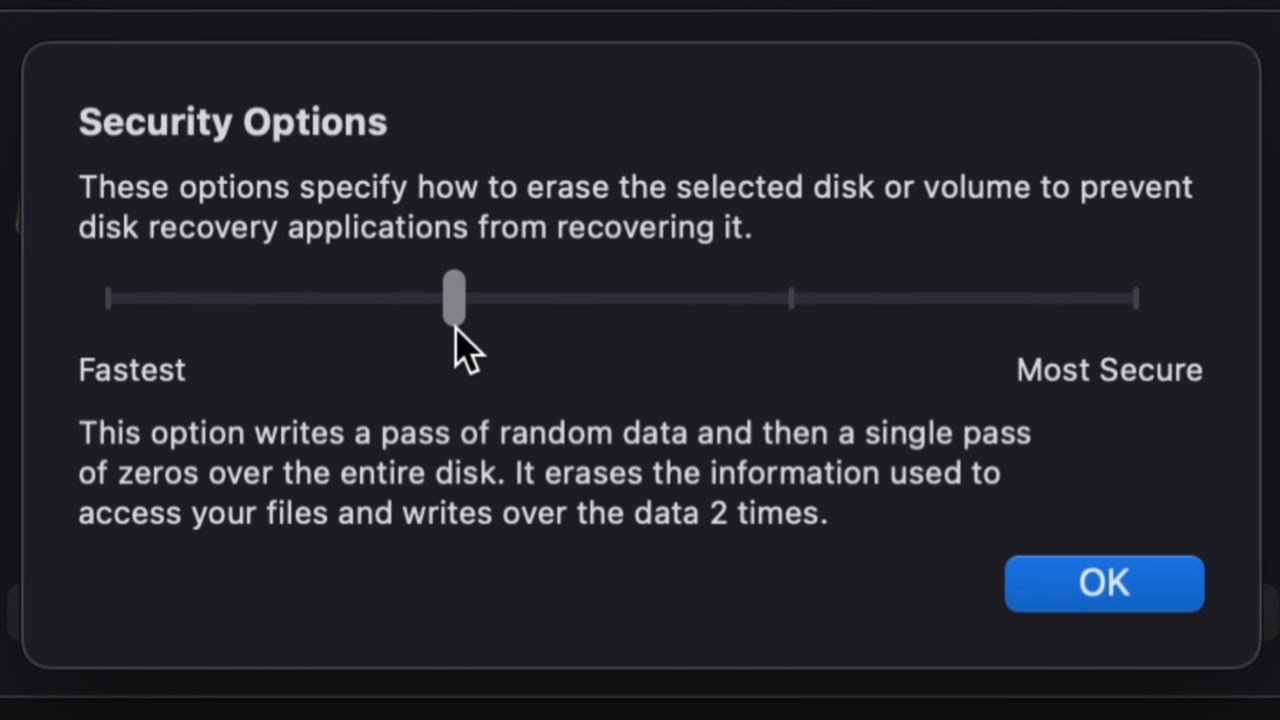Click the Security Options heading

(232, 122)
